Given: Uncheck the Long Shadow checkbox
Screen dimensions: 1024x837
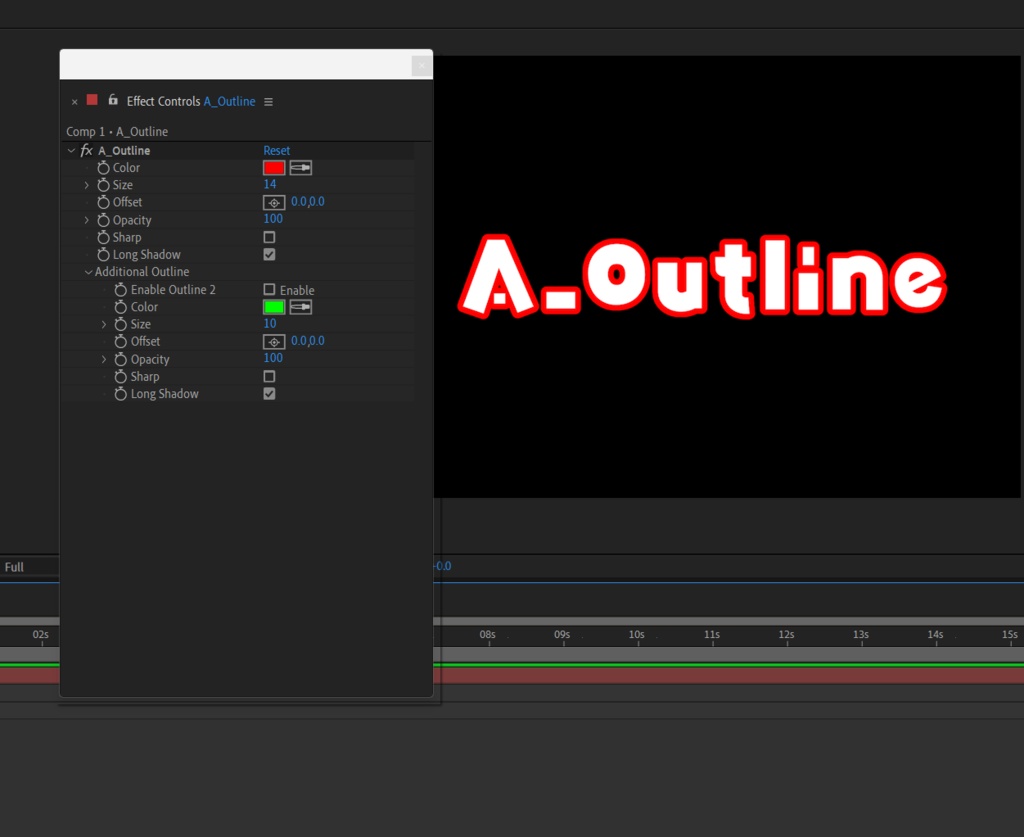Looking at the screenshot, I should [x=269, y=254].
